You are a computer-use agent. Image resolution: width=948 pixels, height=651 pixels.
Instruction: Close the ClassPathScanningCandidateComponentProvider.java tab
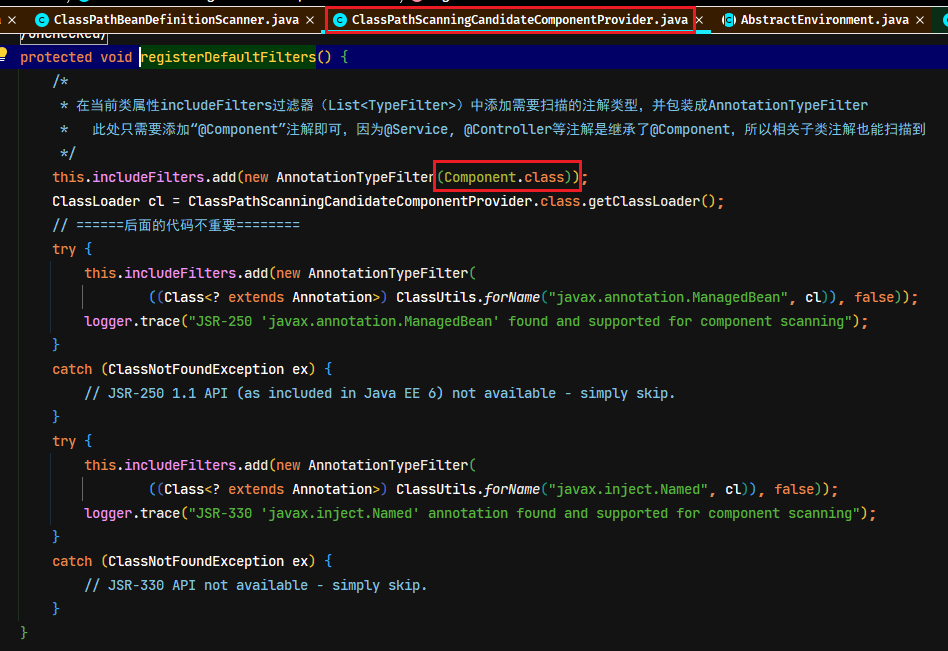700,20
